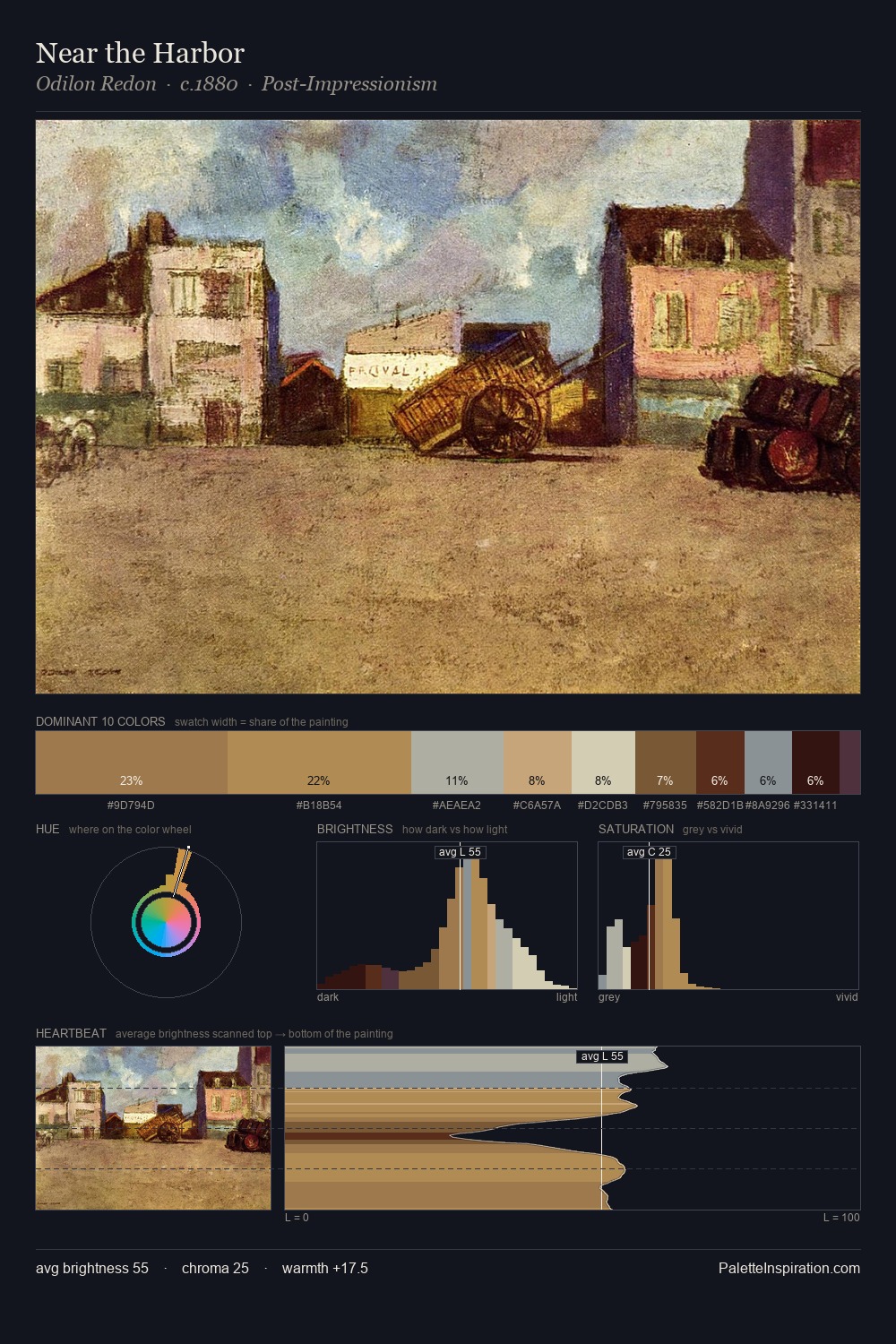Click the 'L = 100' axis label
The image size is (896, 1344).
click(x=841, y=1218)
